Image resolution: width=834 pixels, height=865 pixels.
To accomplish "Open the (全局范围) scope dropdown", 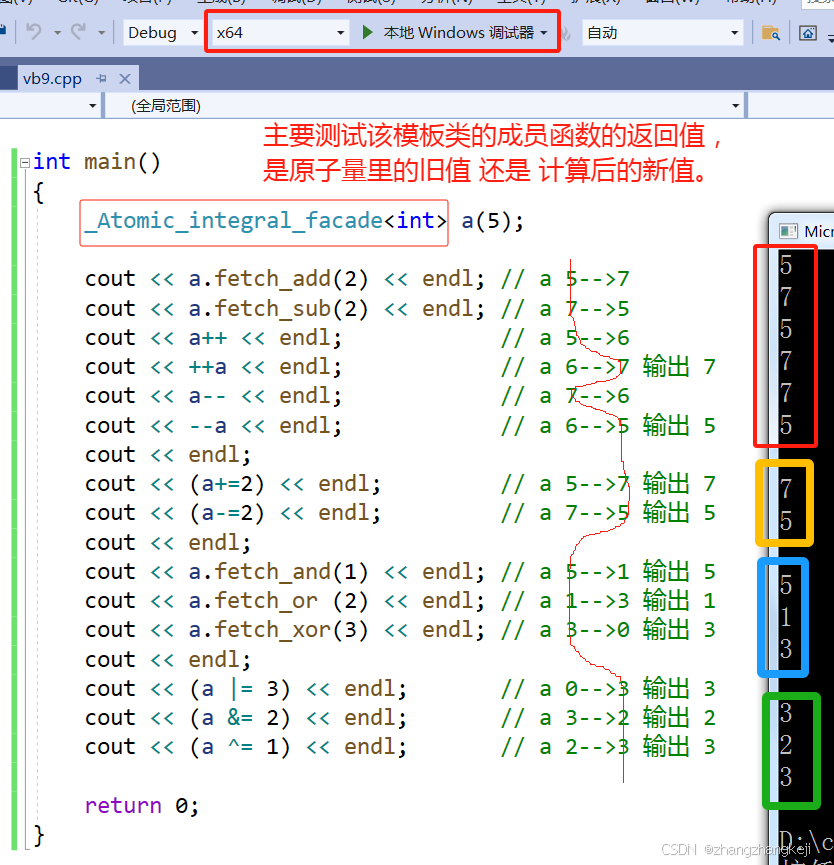I will [x=737, y=105].
